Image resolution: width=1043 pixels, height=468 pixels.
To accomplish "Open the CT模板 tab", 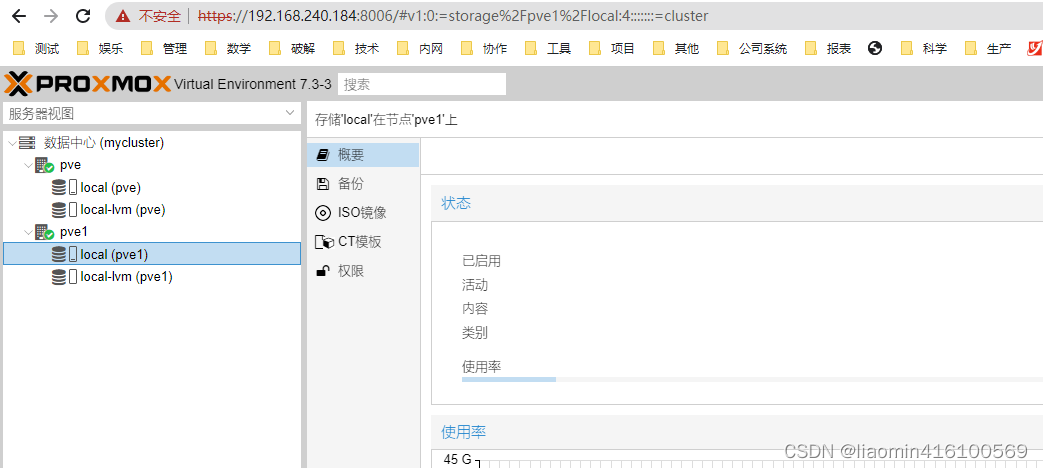I will click(x=363, y=242).
